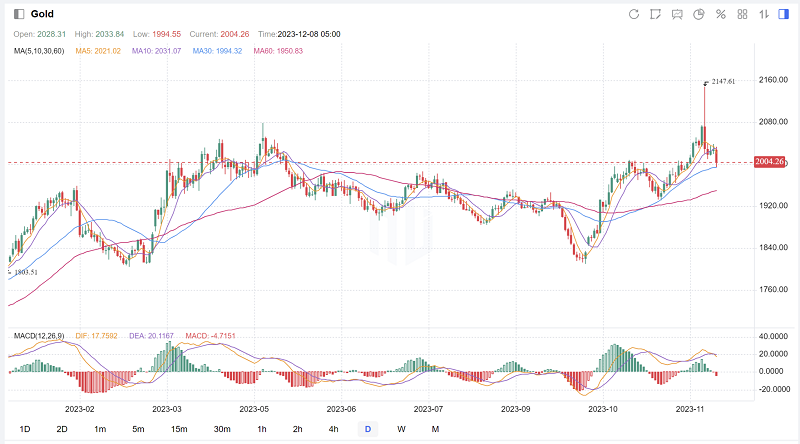Image resolution: width=800 pixels, height=444 pixels.
Task: Select the 30m interval button
Action: (x=221, y=429)
